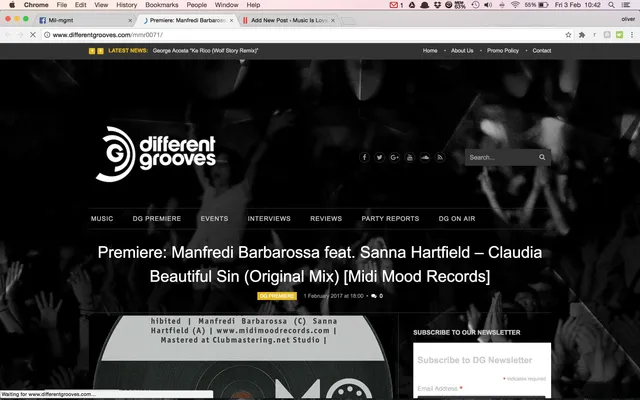
Task: Click the previous news arrow in ticker
Action: pos(92,51)
